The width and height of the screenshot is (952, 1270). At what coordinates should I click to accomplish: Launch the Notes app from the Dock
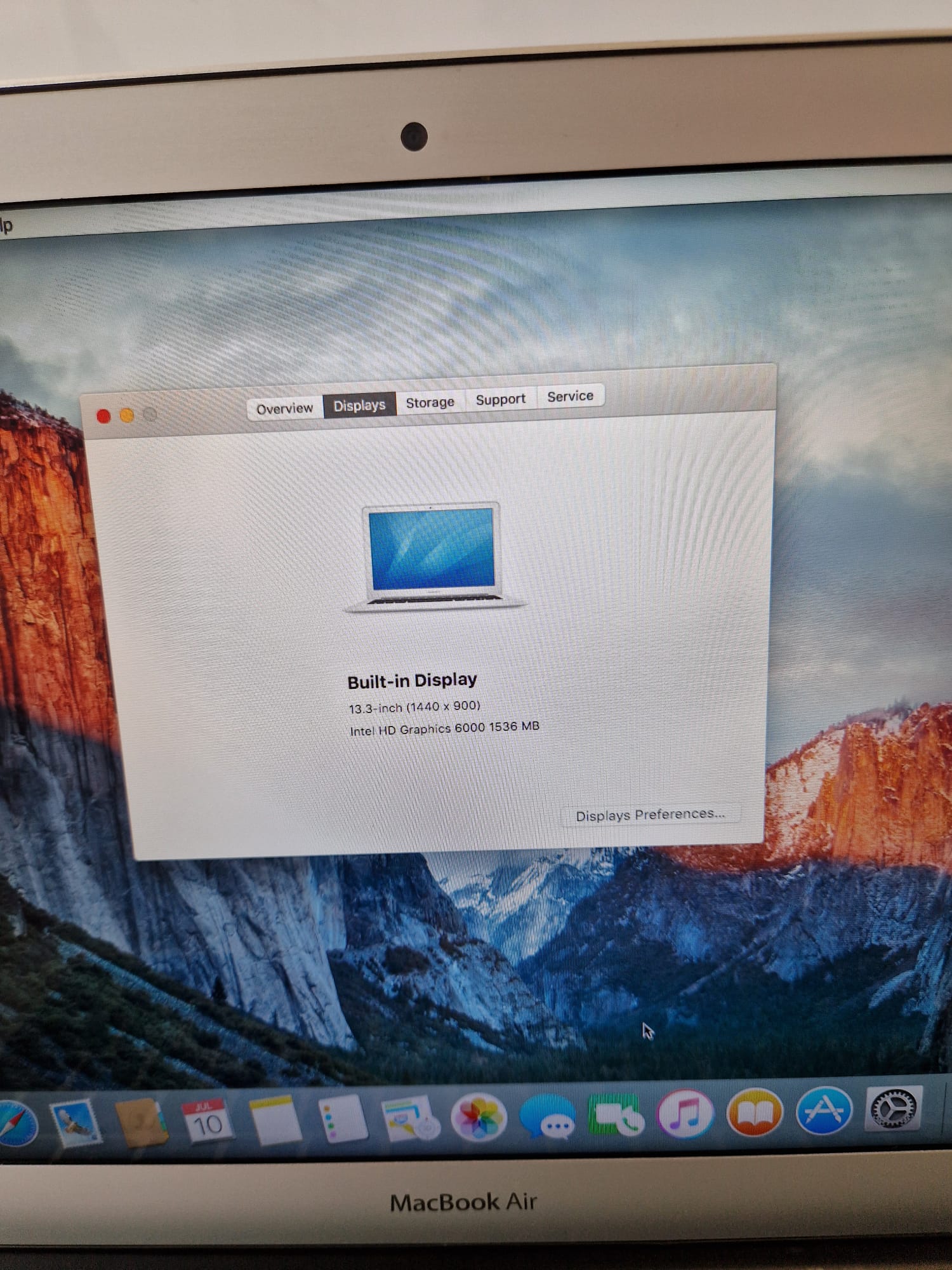275,1120
